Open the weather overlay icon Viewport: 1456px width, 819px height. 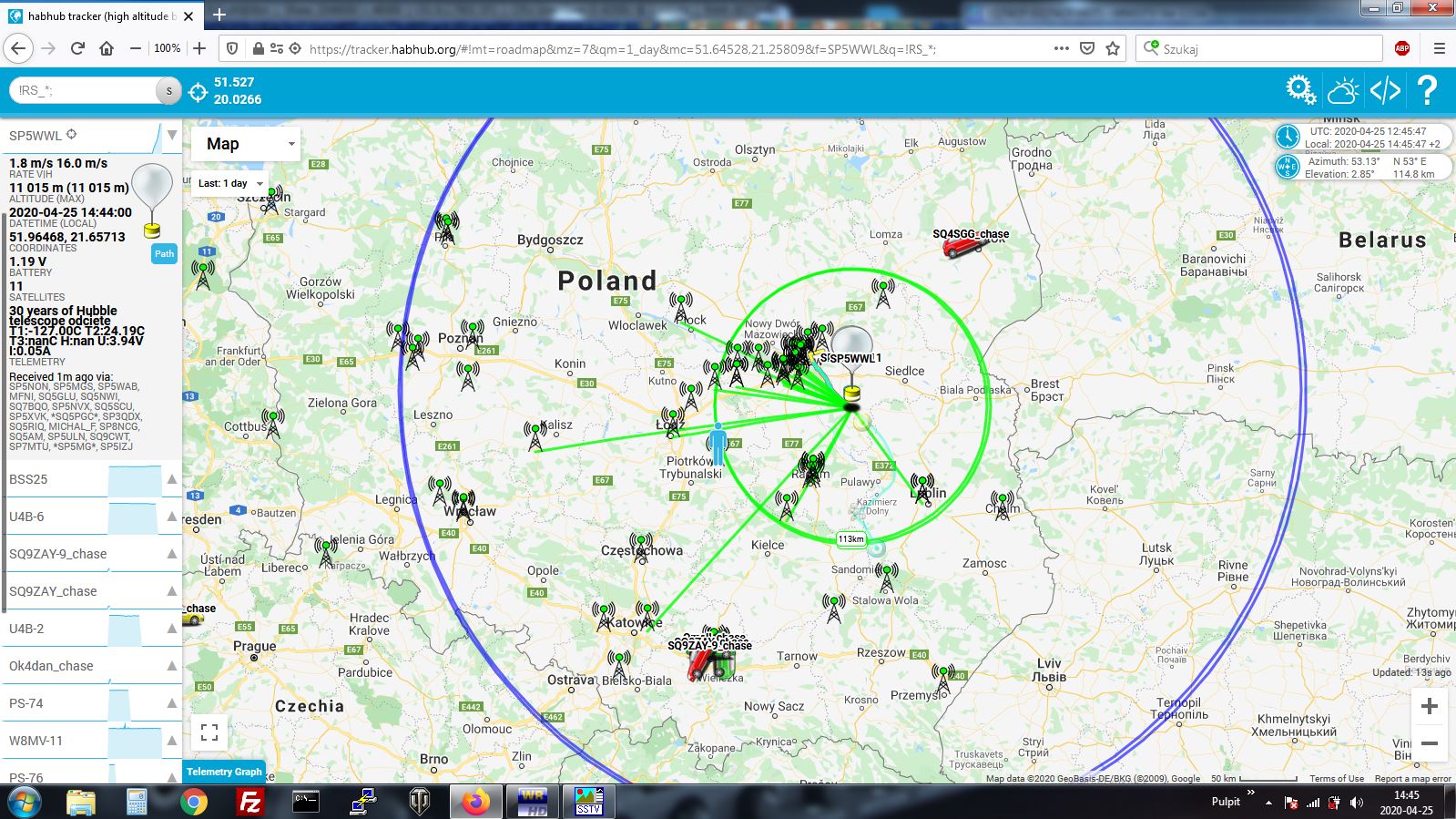[1343, 90]
